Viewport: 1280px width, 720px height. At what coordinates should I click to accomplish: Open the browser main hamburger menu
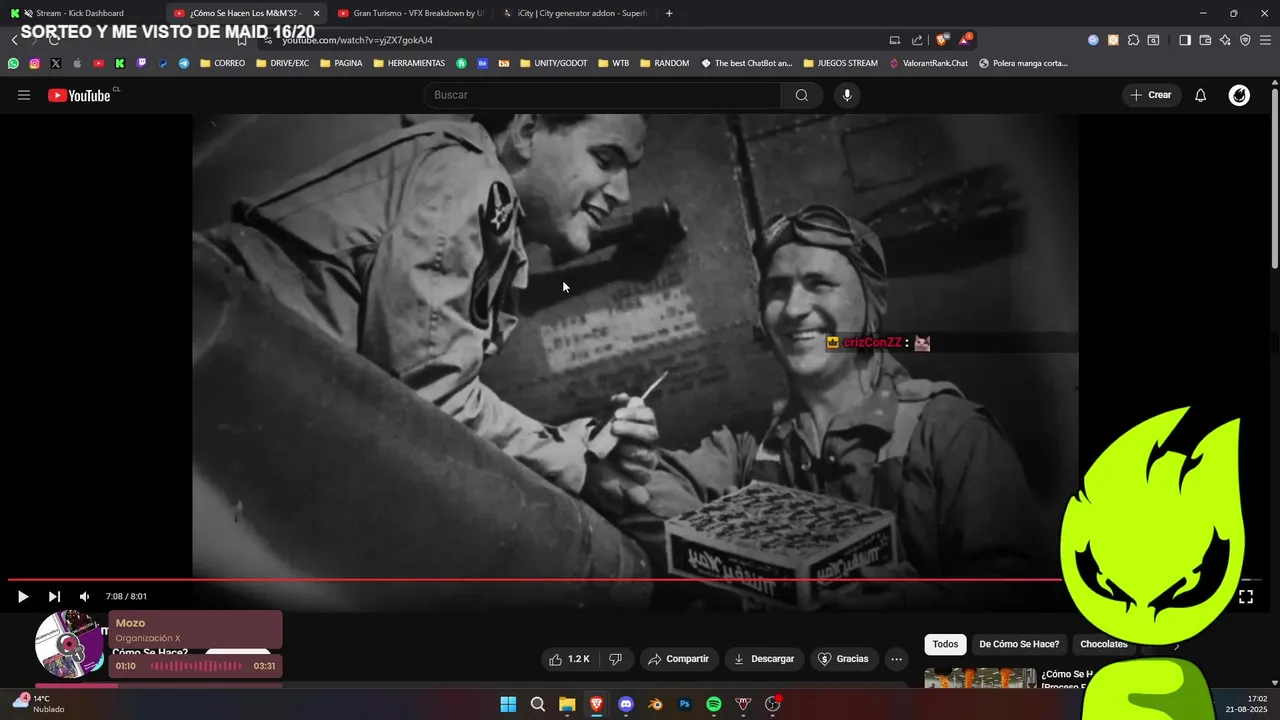click(x=1266, y=40)
